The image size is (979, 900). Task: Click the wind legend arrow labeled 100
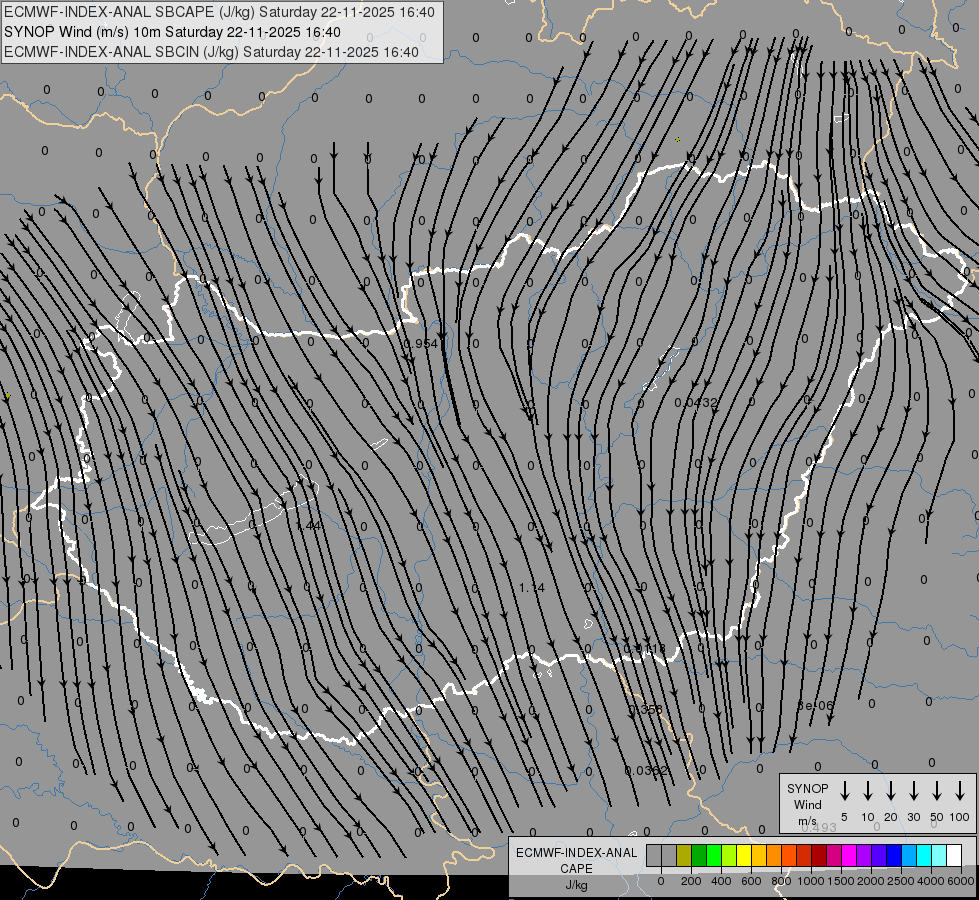click(x=960, y=790)
